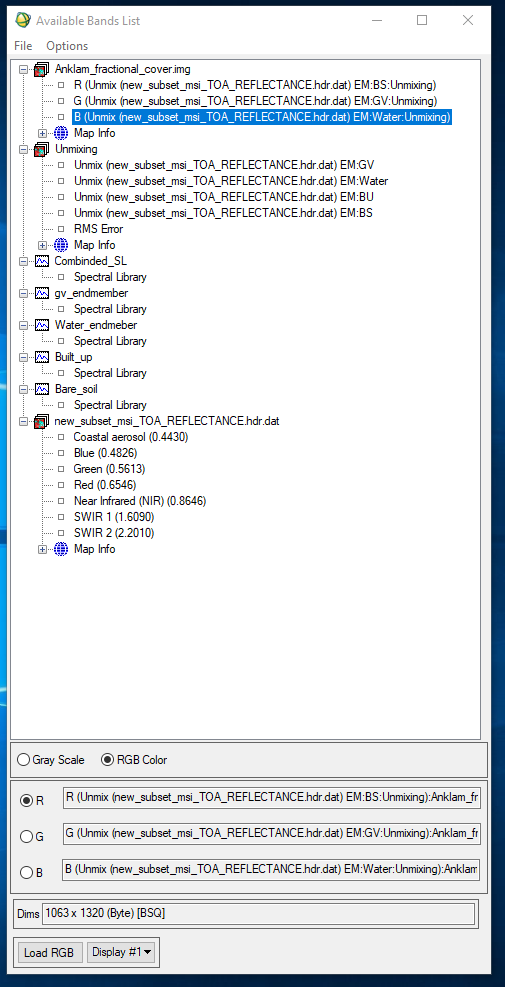Select the Coastal aerosol (0.4430) band
The width and height of the screenshot is (505, 987).
click(x=131, y=437)
